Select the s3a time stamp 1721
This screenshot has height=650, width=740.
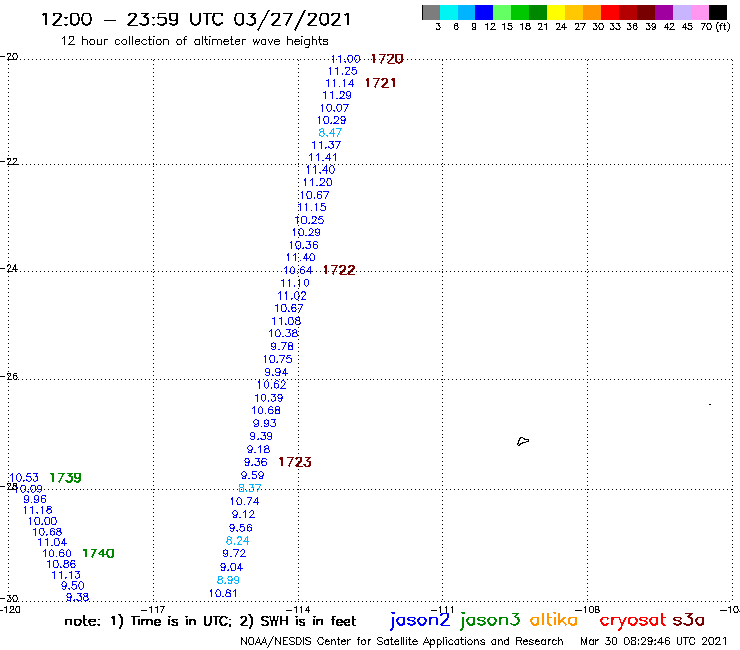380,83
